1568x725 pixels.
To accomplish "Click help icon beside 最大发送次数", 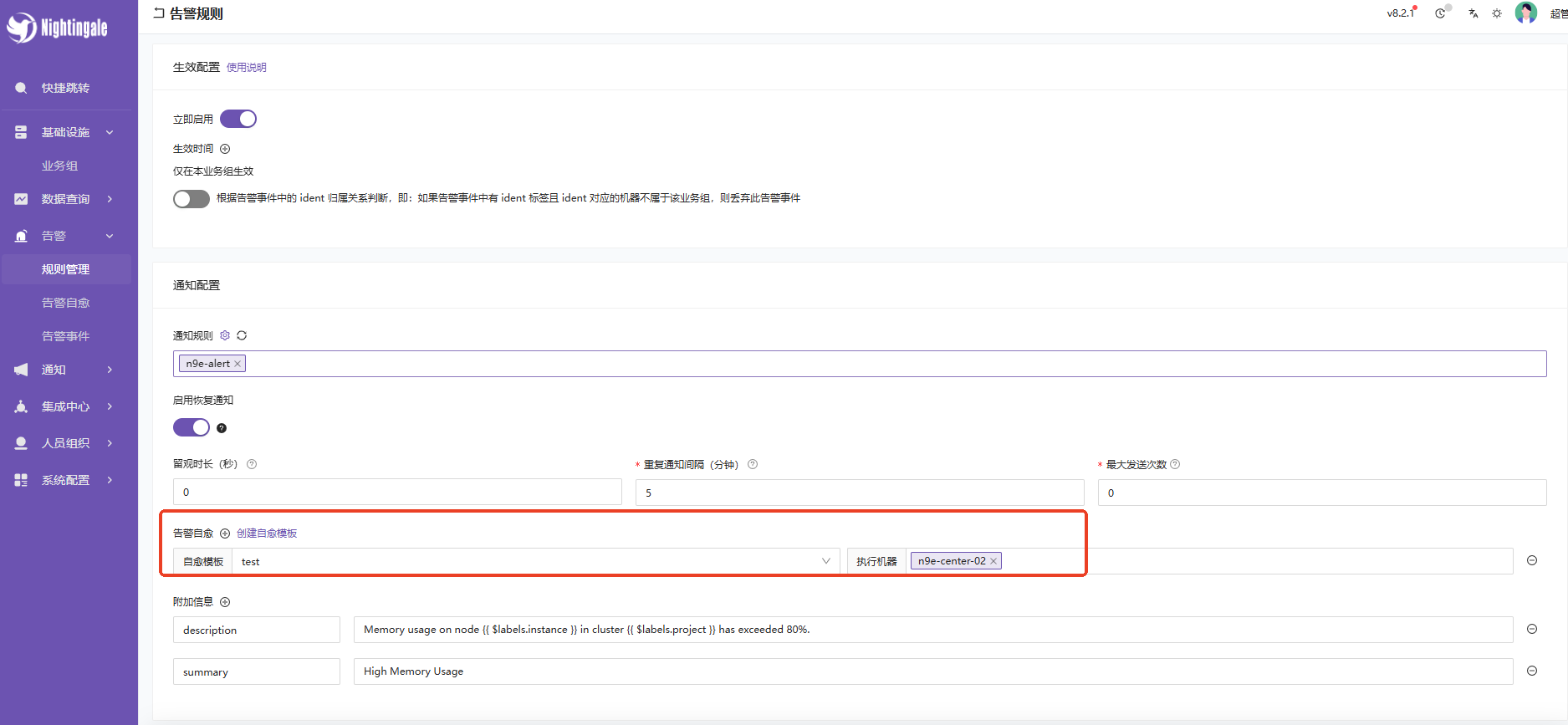I will tap(1175, 464).
